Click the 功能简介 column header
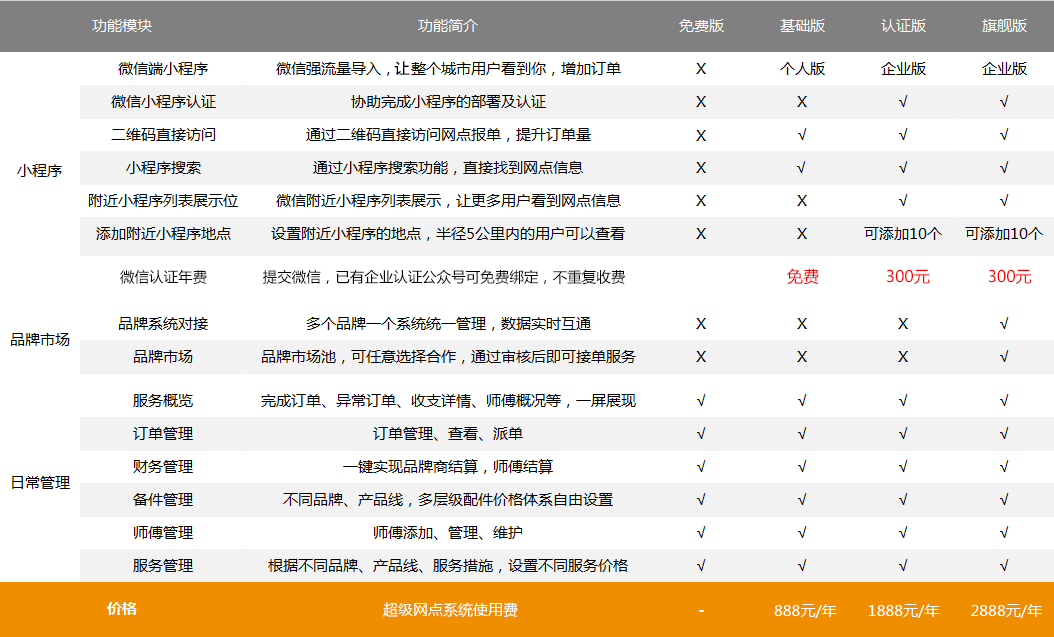This screenshot has height=637, width=1054. 448,26
